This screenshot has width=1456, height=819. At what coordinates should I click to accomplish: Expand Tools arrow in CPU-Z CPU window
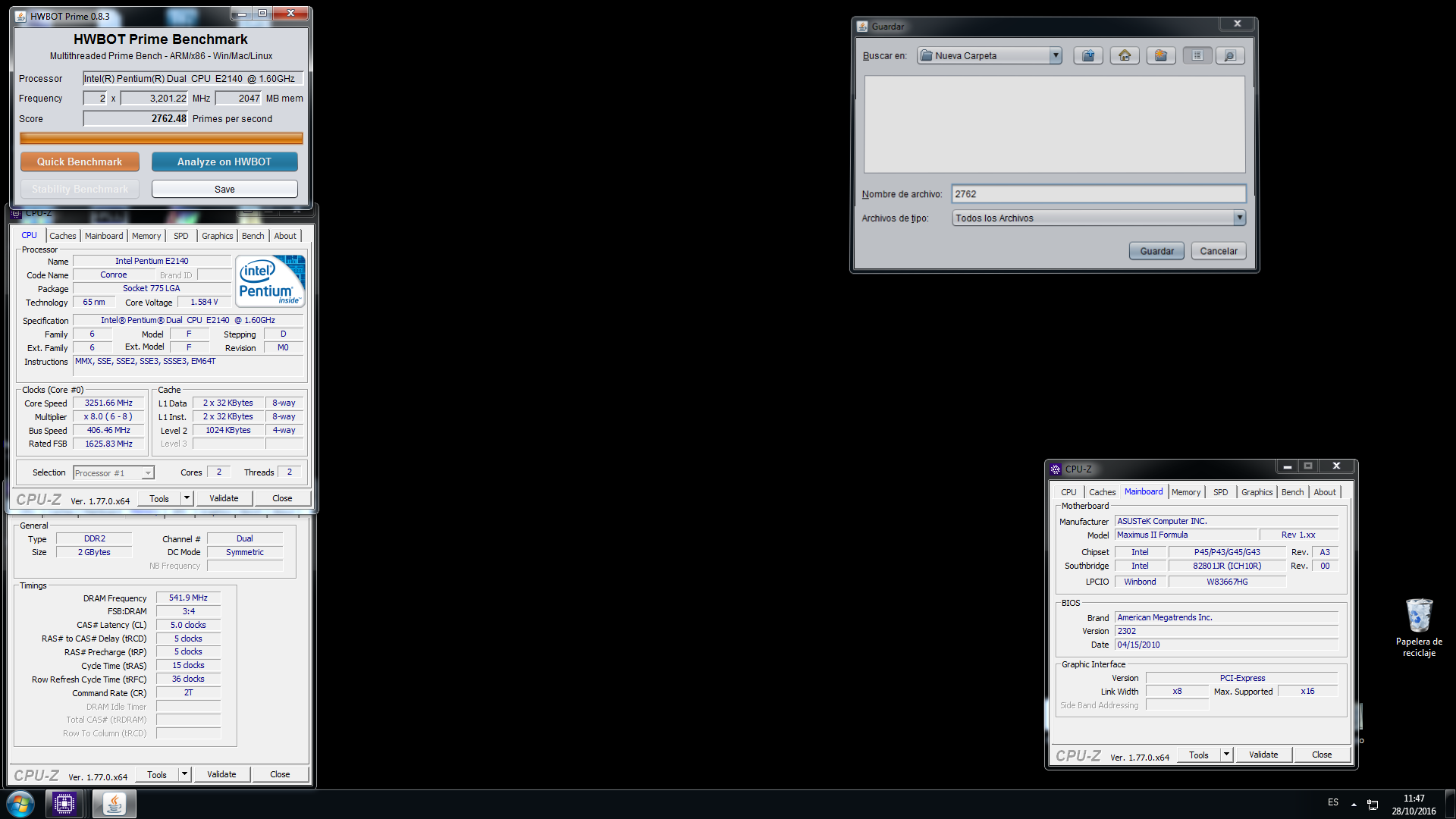(187, 498)
